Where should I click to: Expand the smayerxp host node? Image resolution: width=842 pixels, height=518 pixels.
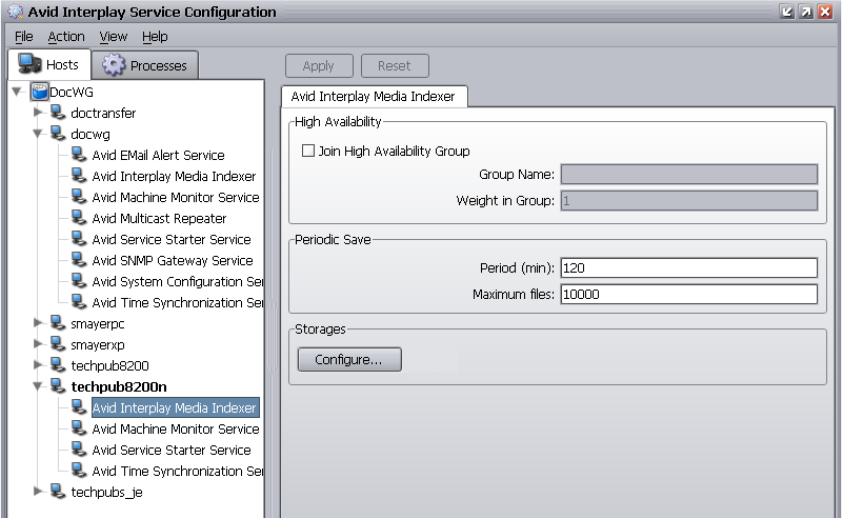pyautogui.click(x=38, y=344)
